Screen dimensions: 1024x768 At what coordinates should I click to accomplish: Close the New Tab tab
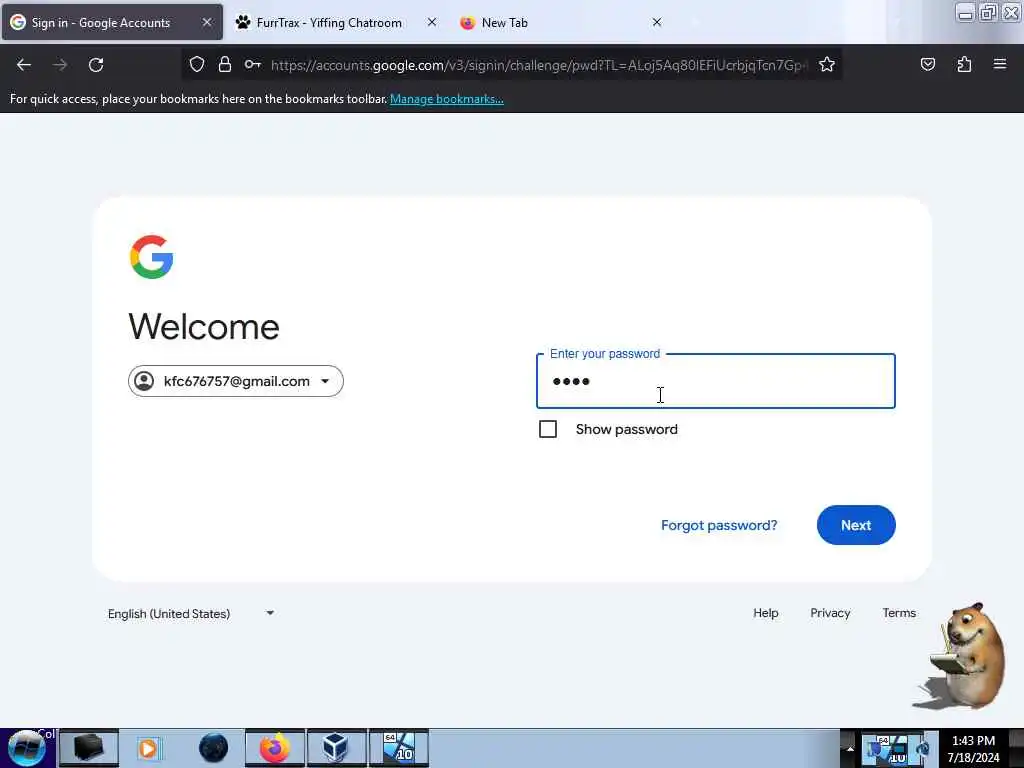pos(657,22)
